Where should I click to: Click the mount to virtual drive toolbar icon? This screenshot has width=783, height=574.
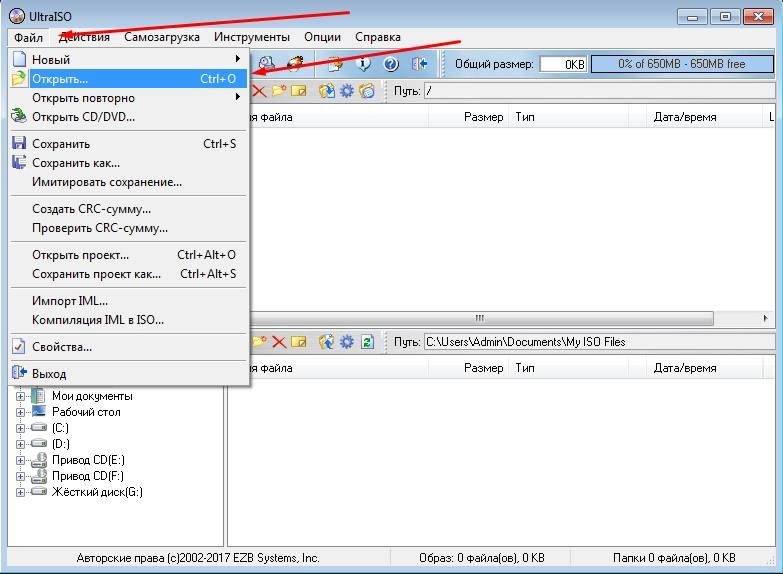tap(267, 64)
